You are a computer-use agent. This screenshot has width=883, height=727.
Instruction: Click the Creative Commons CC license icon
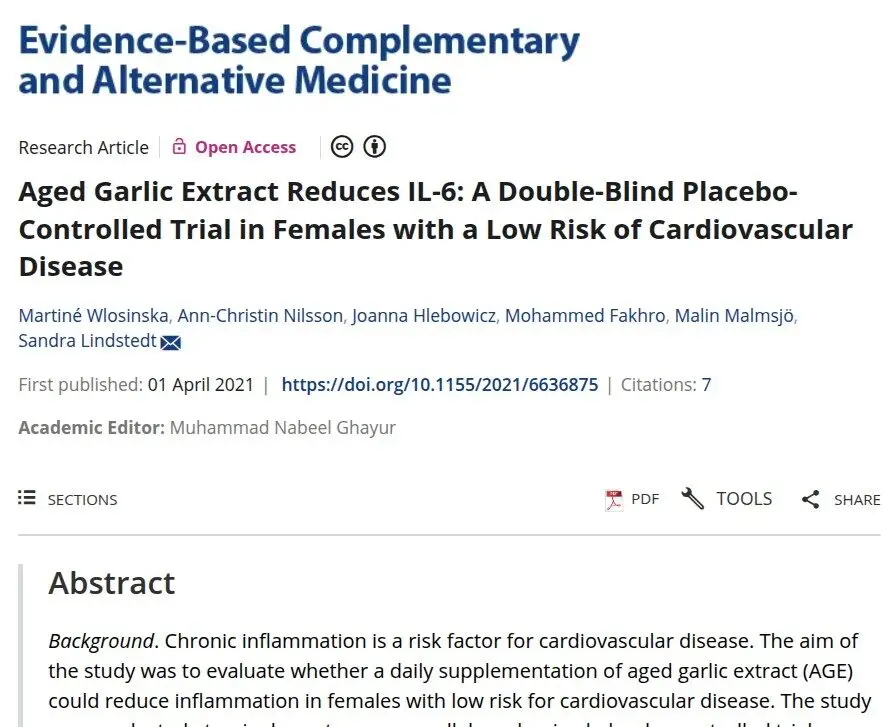pyautogui.click(x=341, y=147)
